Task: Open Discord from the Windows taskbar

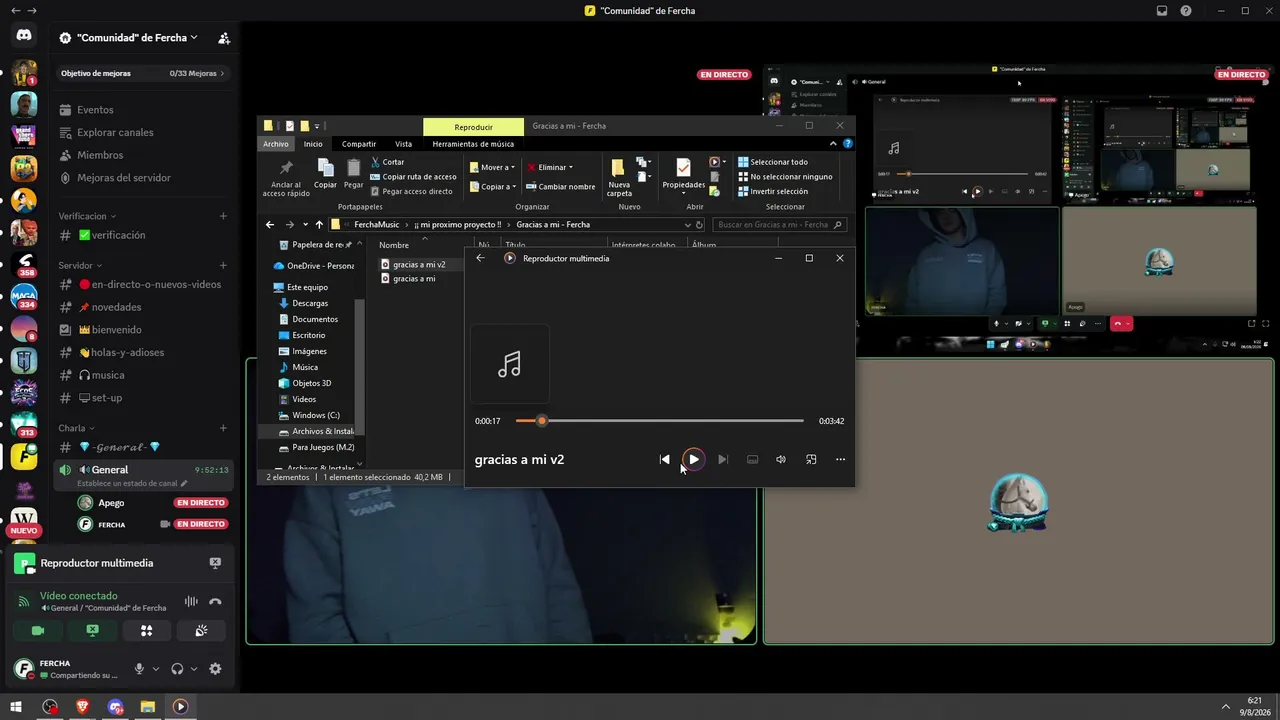Action: click(115, 707)
